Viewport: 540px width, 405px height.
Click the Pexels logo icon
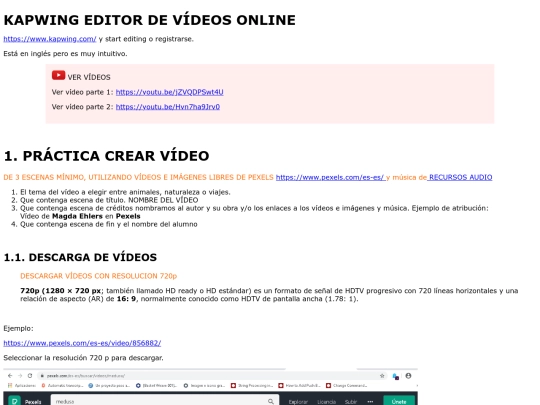tap(14, 401)
